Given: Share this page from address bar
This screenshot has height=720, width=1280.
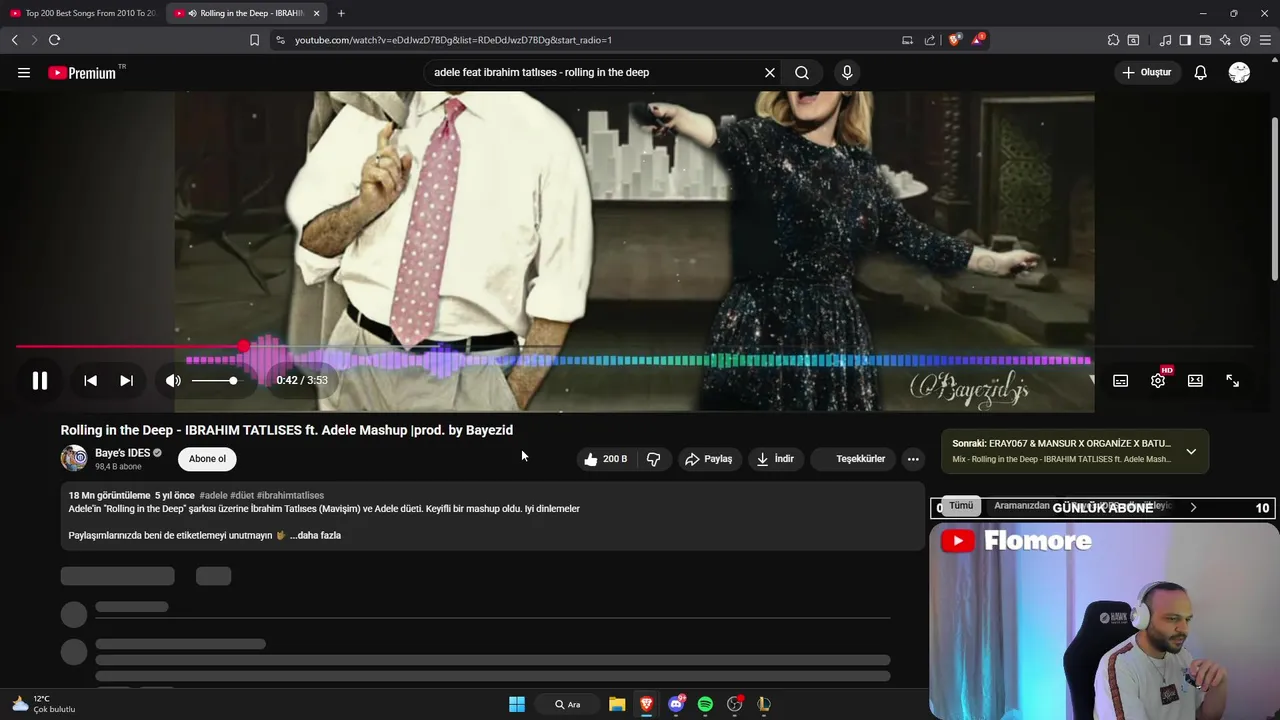Looking at the screenshot, I should (x=930, y=40).
